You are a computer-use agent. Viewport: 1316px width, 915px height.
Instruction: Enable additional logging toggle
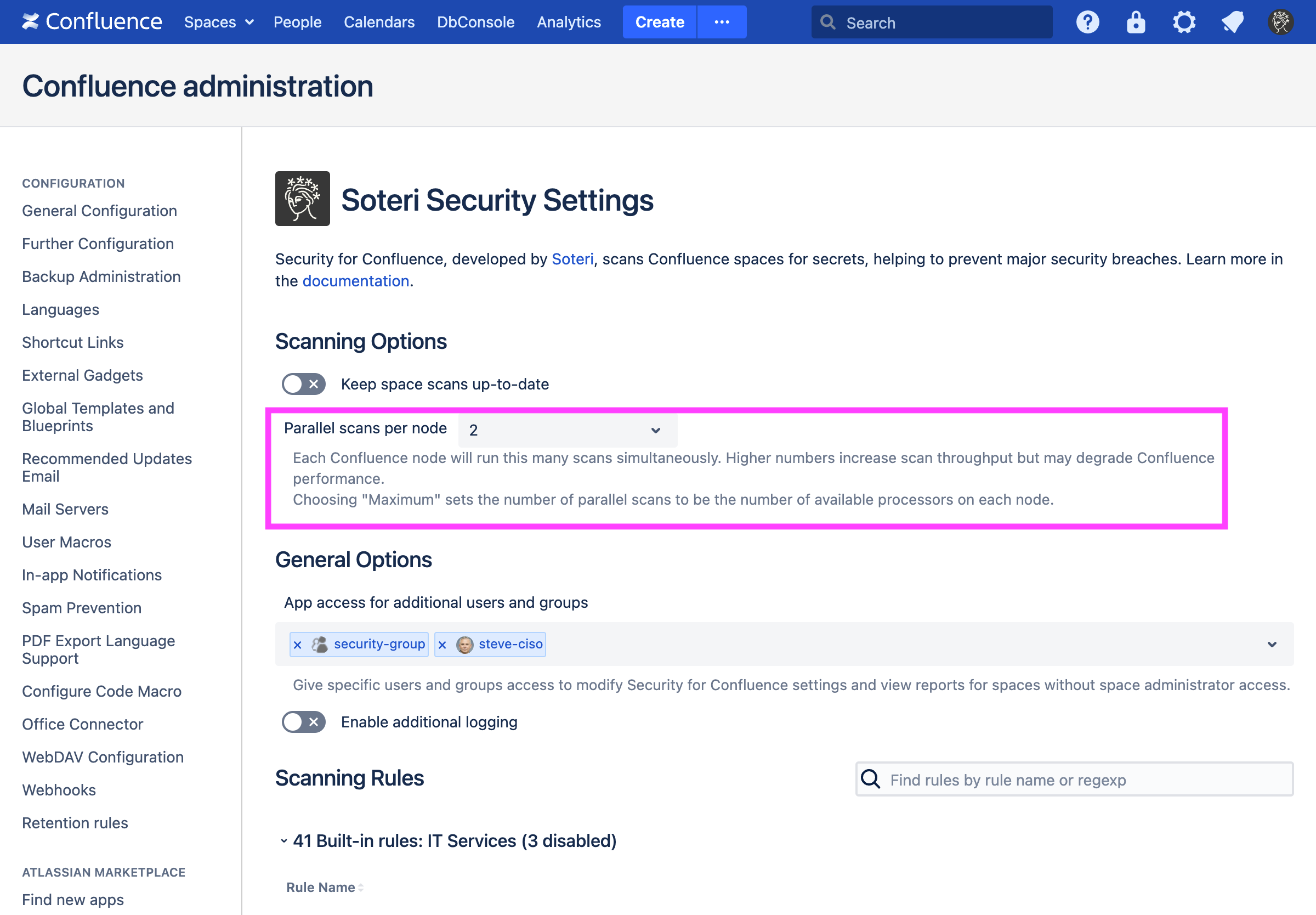pyautogui.click(x=303, y=722)
